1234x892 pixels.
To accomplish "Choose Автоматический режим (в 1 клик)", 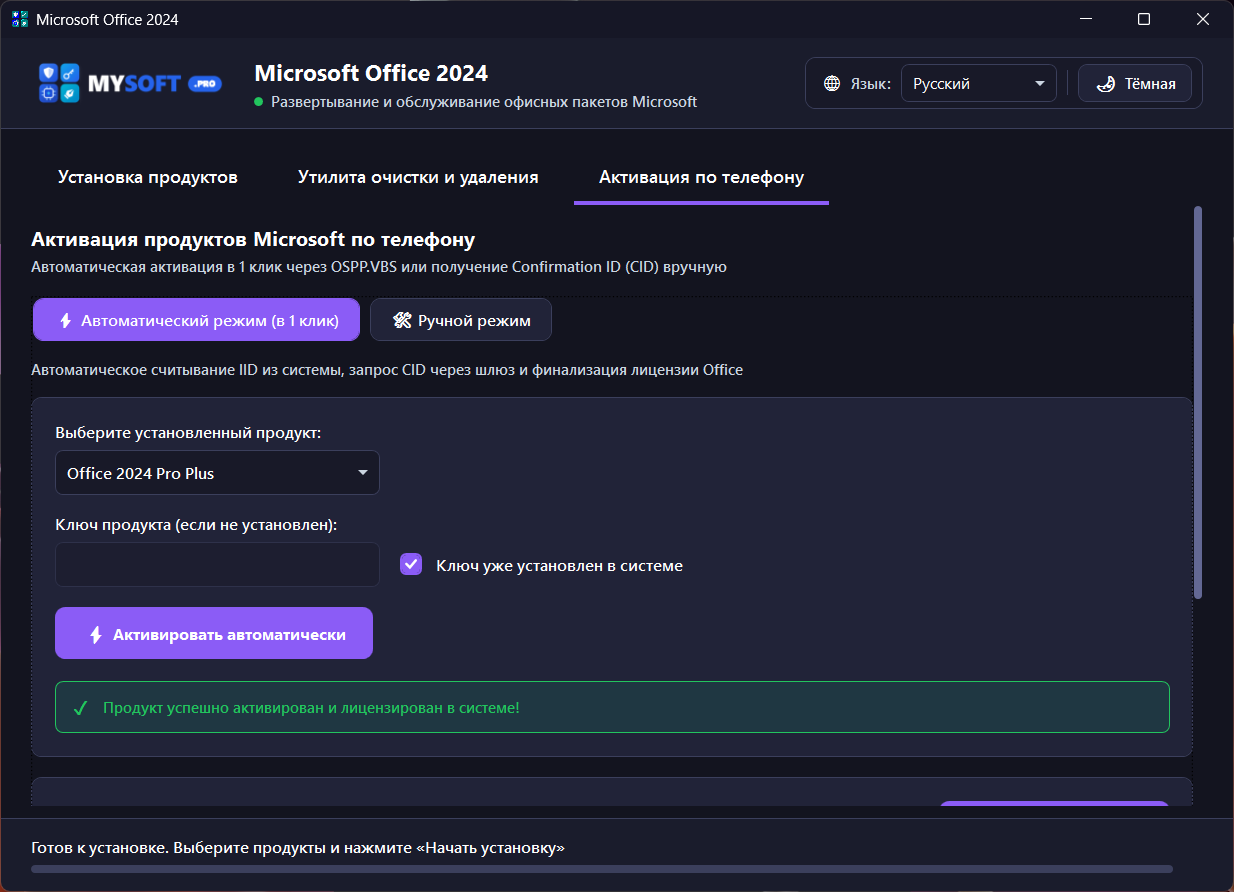I will 196,320.
